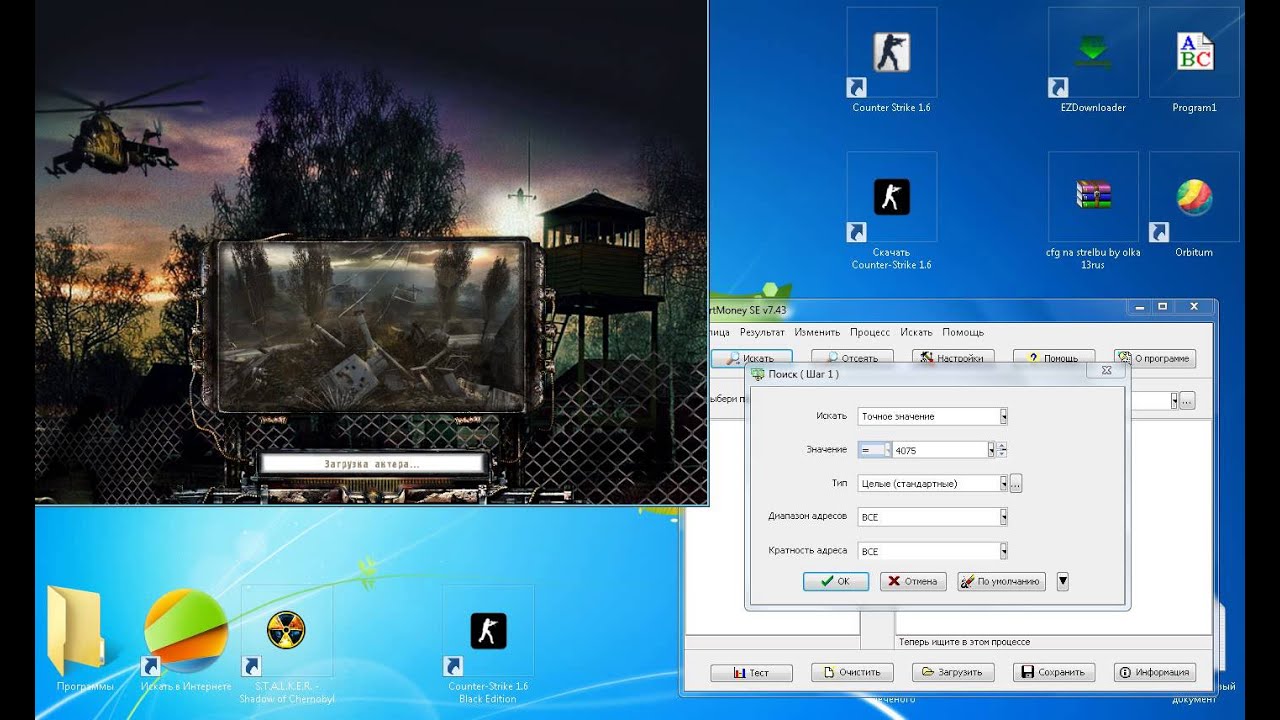
Task: Expand the Кратность адреса dropdown
Action: pyautogui.click(x=1003, y=551)
